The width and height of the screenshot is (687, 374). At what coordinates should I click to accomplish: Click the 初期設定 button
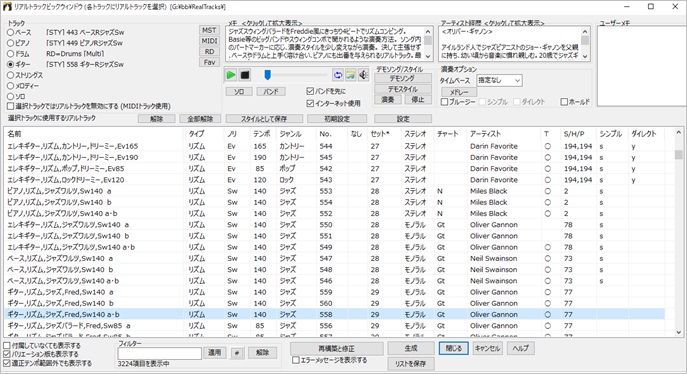337,119
